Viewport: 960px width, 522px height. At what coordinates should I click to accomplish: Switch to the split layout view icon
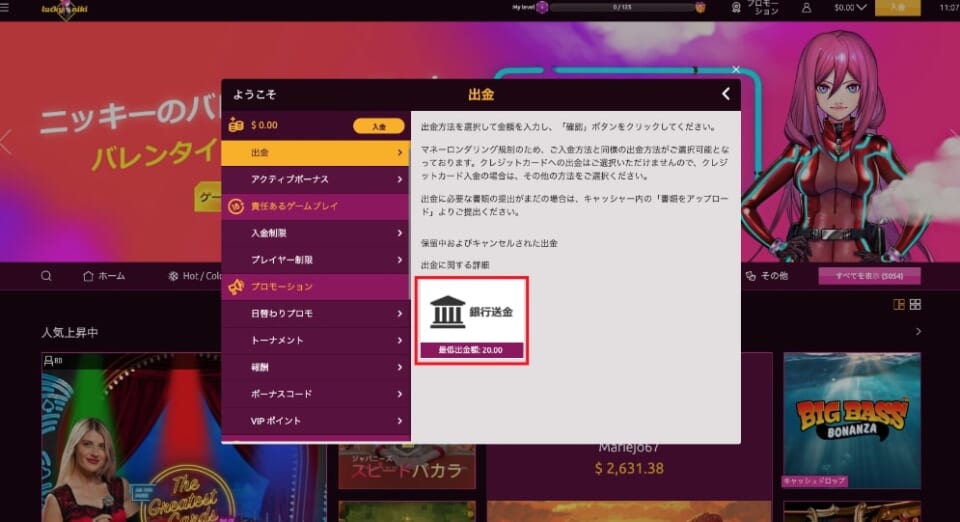(899, 304)
